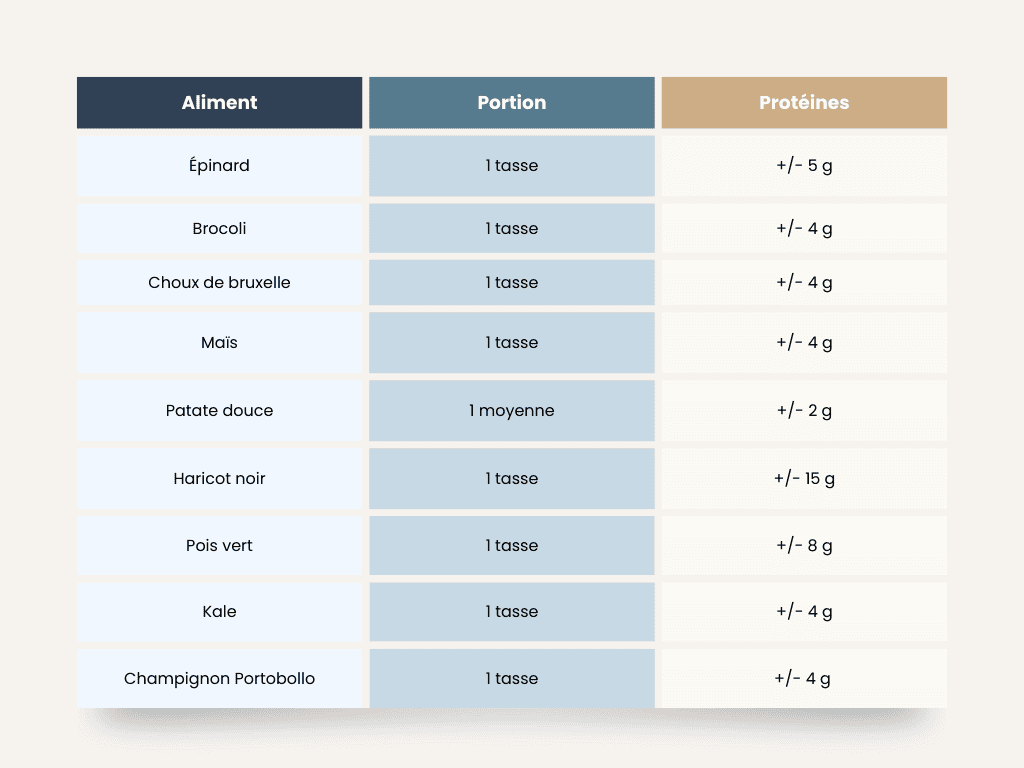The height and width of the screenshot is (768, 1024).
Task: Select the Patate douce cell
Action: (x=219, y=411)
